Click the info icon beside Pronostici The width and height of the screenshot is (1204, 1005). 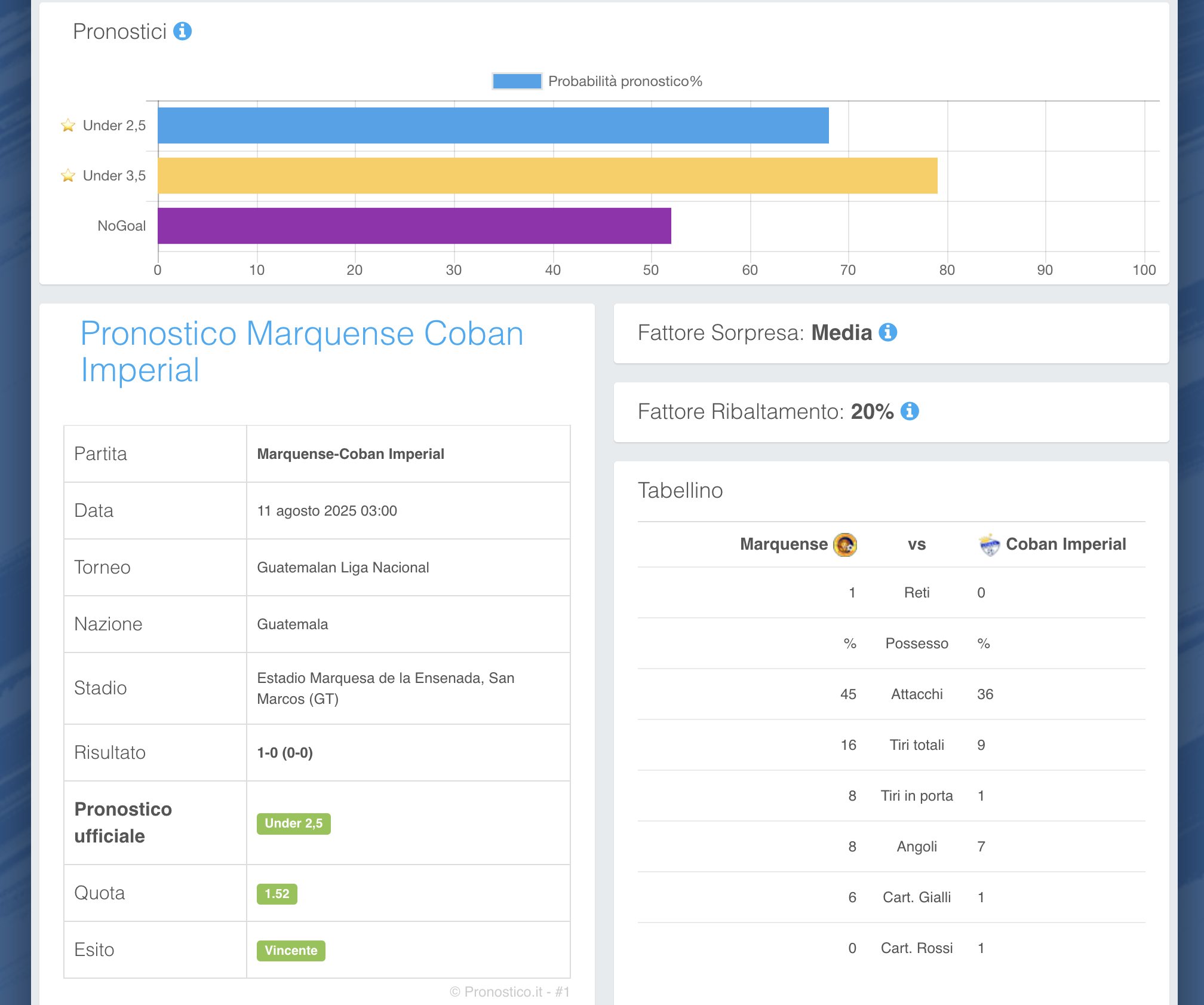pos(182,31)
